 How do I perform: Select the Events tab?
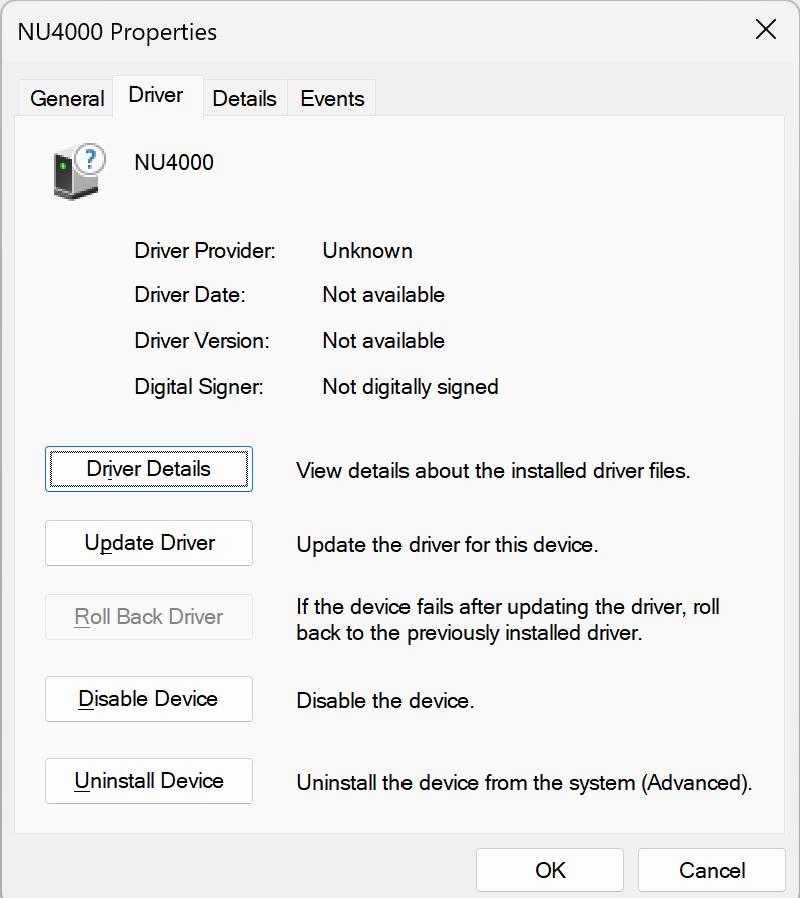[331, 98]
